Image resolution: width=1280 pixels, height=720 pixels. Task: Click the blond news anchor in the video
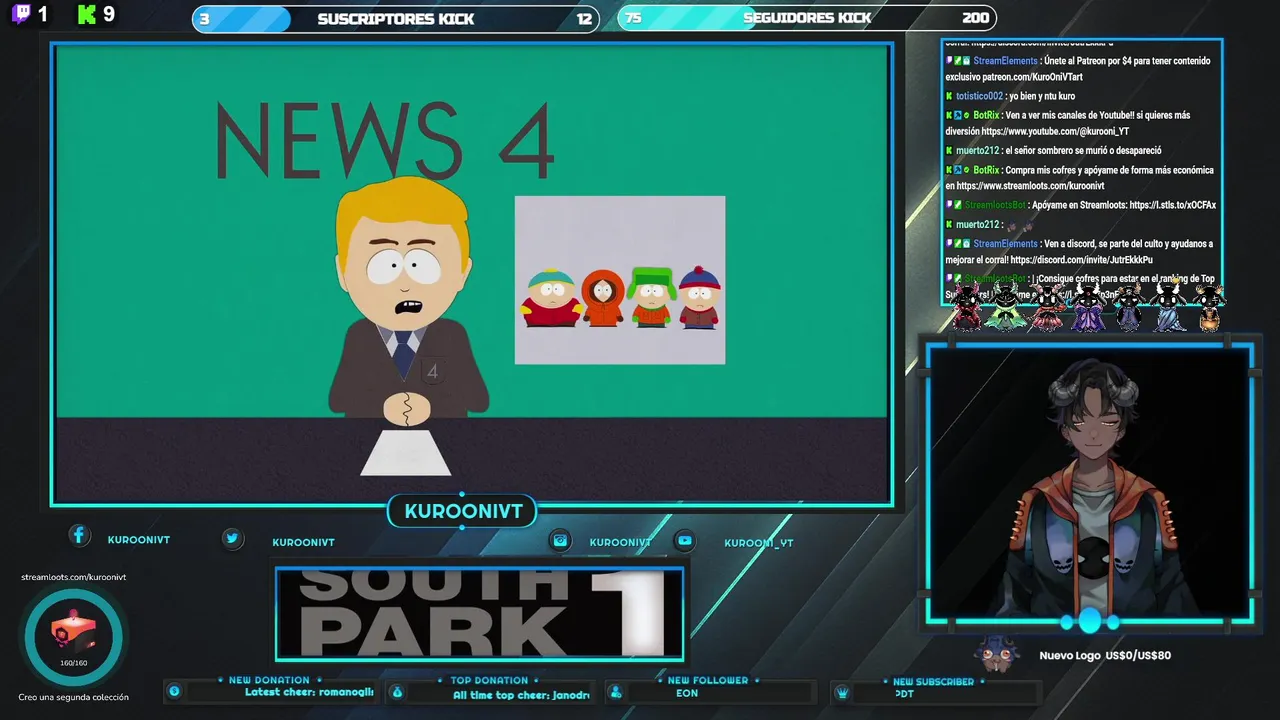click(x=407, y=300)
